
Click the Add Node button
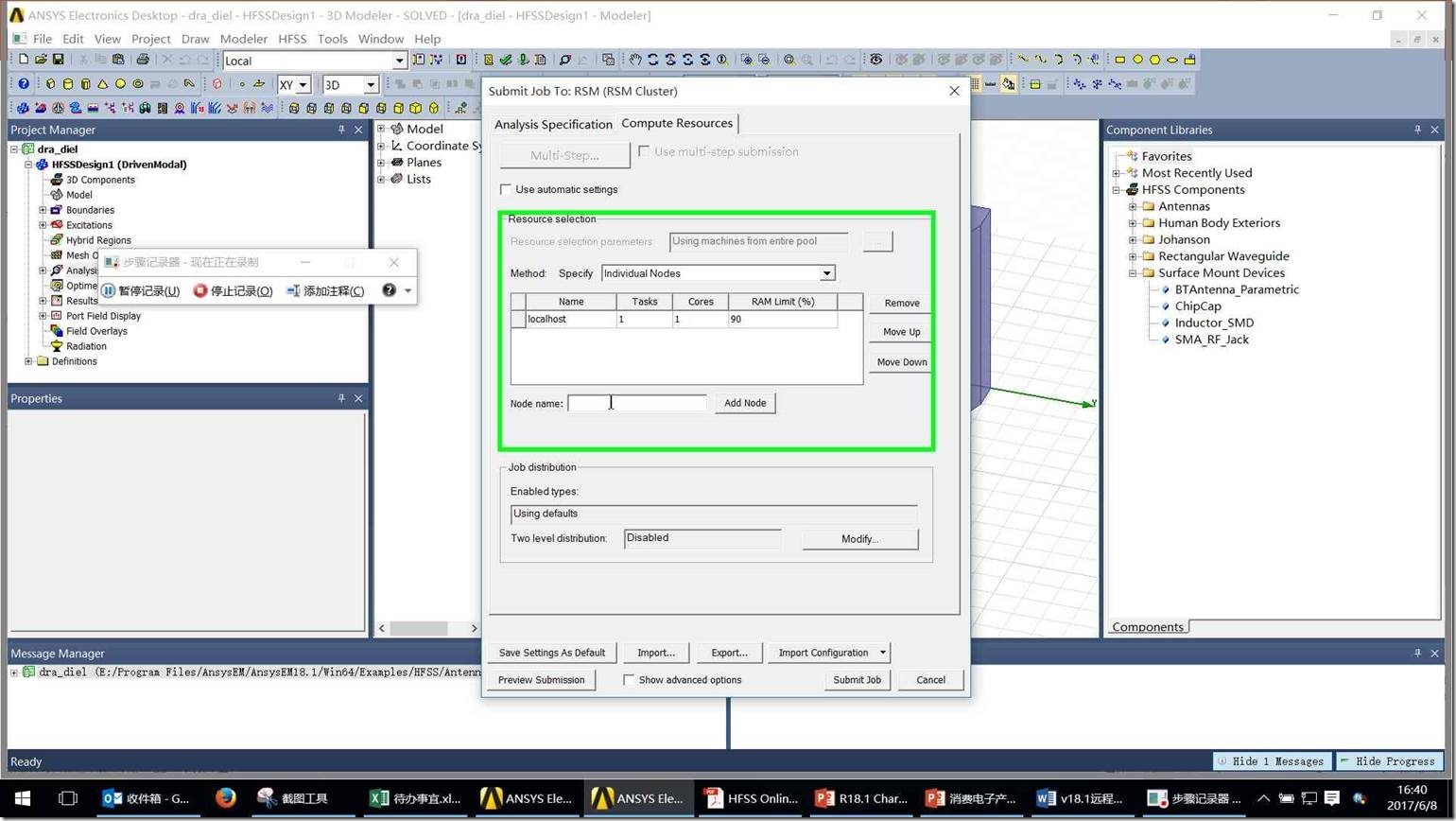tap(745, 403)
